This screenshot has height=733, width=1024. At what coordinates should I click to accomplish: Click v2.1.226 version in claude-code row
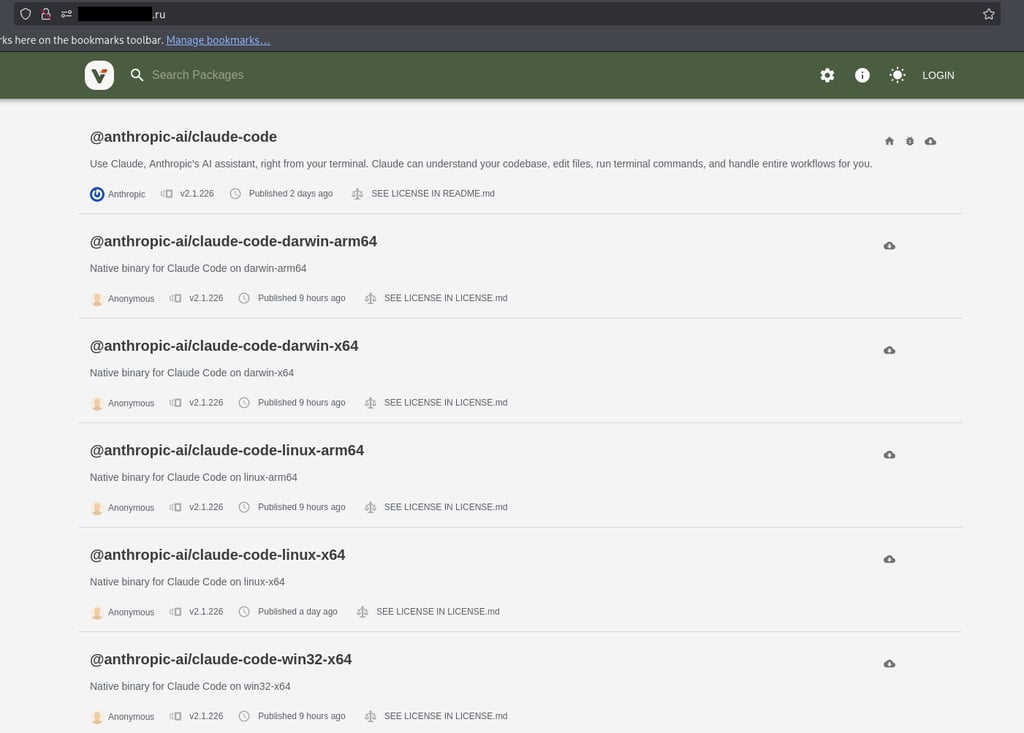tap(197, 193)
